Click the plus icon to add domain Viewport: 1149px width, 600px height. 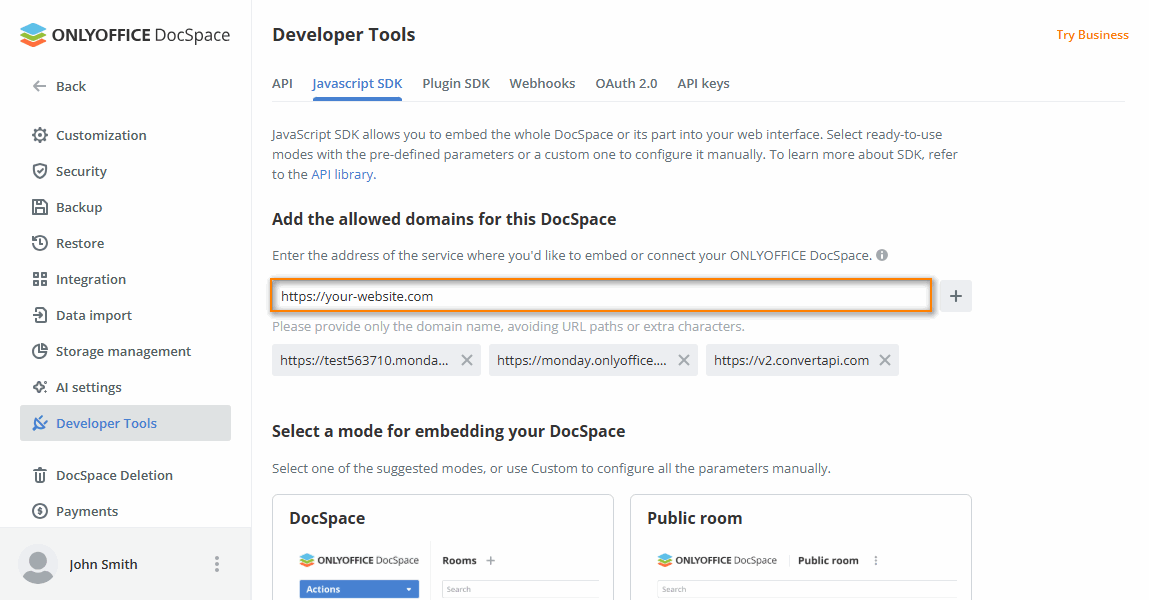955,296
